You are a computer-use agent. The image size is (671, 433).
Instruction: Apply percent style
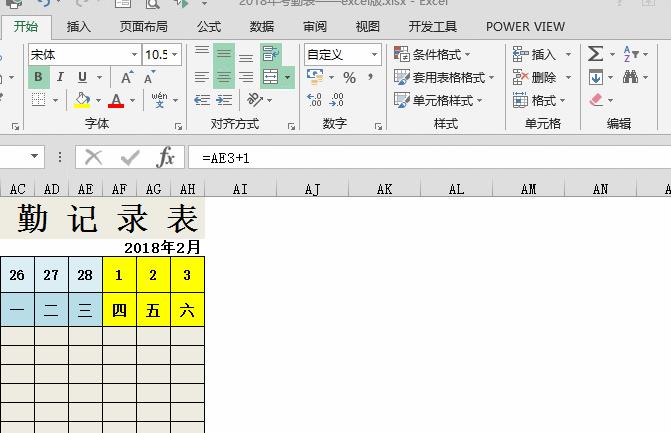click(350, 77)
